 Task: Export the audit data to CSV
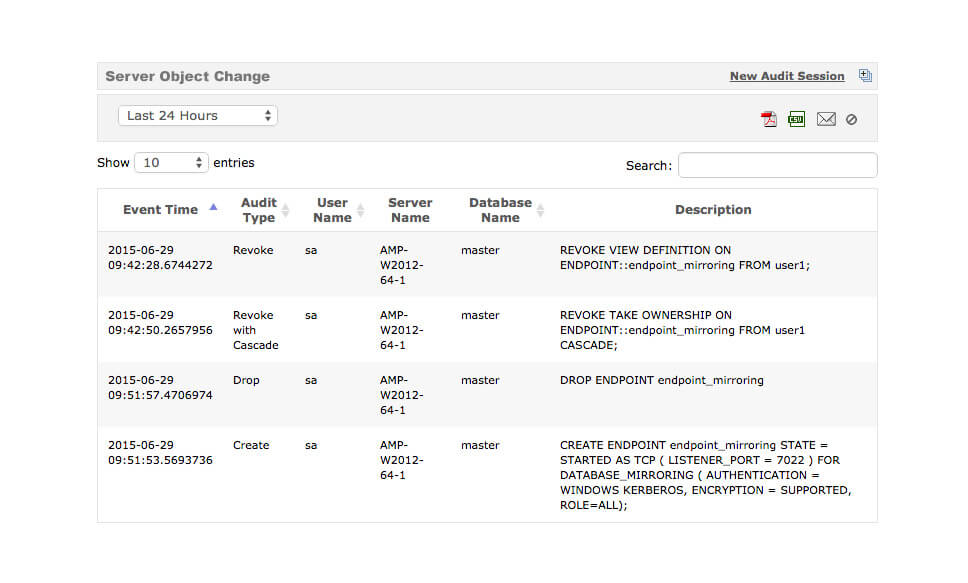[x=796, y=119]
